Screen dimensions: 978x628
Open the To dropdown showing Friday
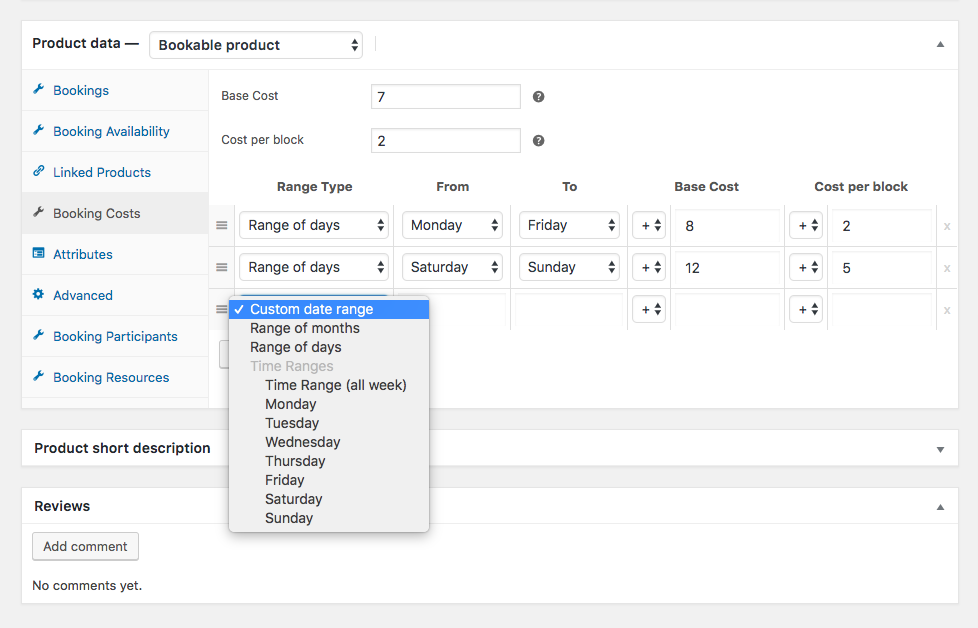point(569,226)
